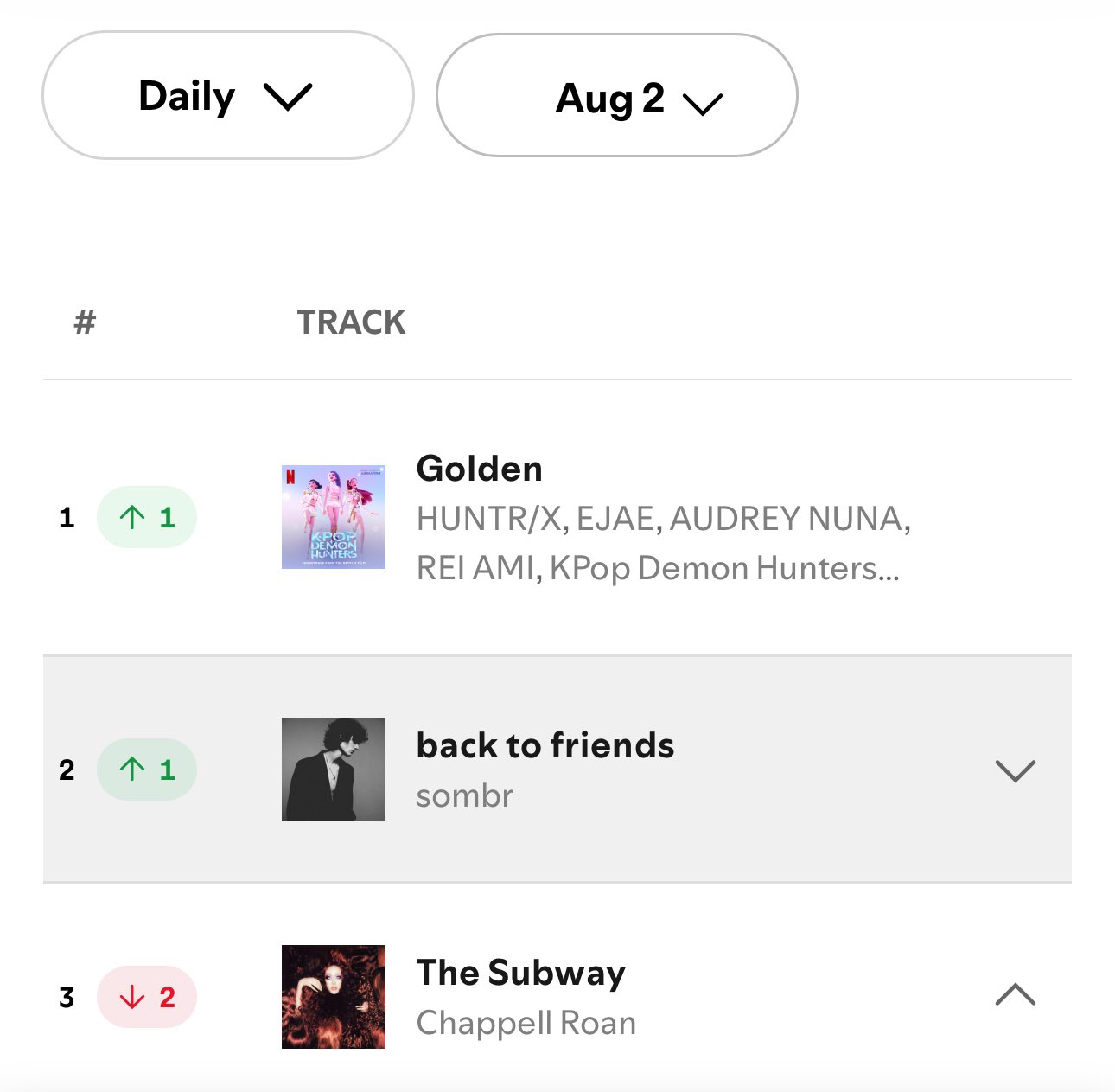Click the green up-1 badge for Golden

[x=147, y=517]
